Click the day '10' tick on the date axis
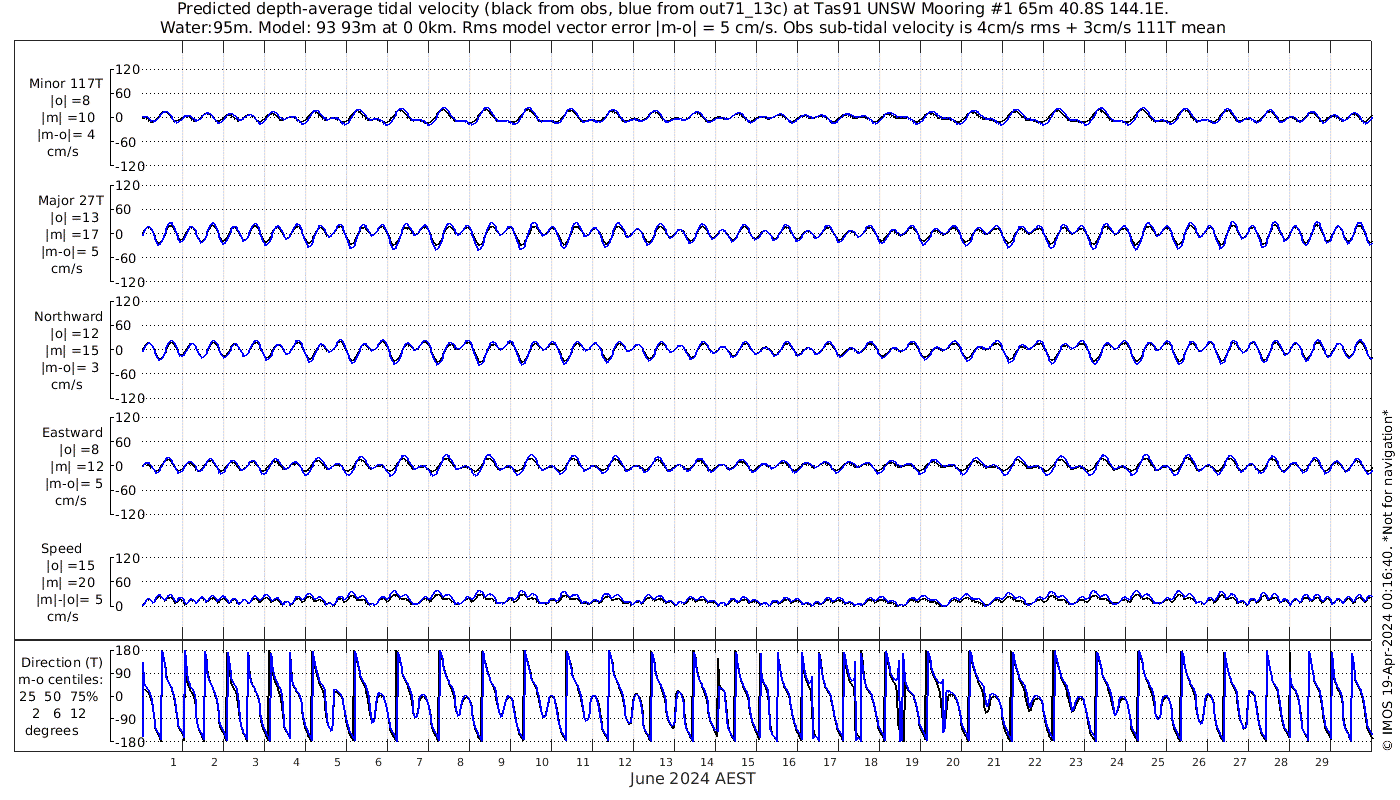This screenshot has height=800, width=1400. [542, 762]
